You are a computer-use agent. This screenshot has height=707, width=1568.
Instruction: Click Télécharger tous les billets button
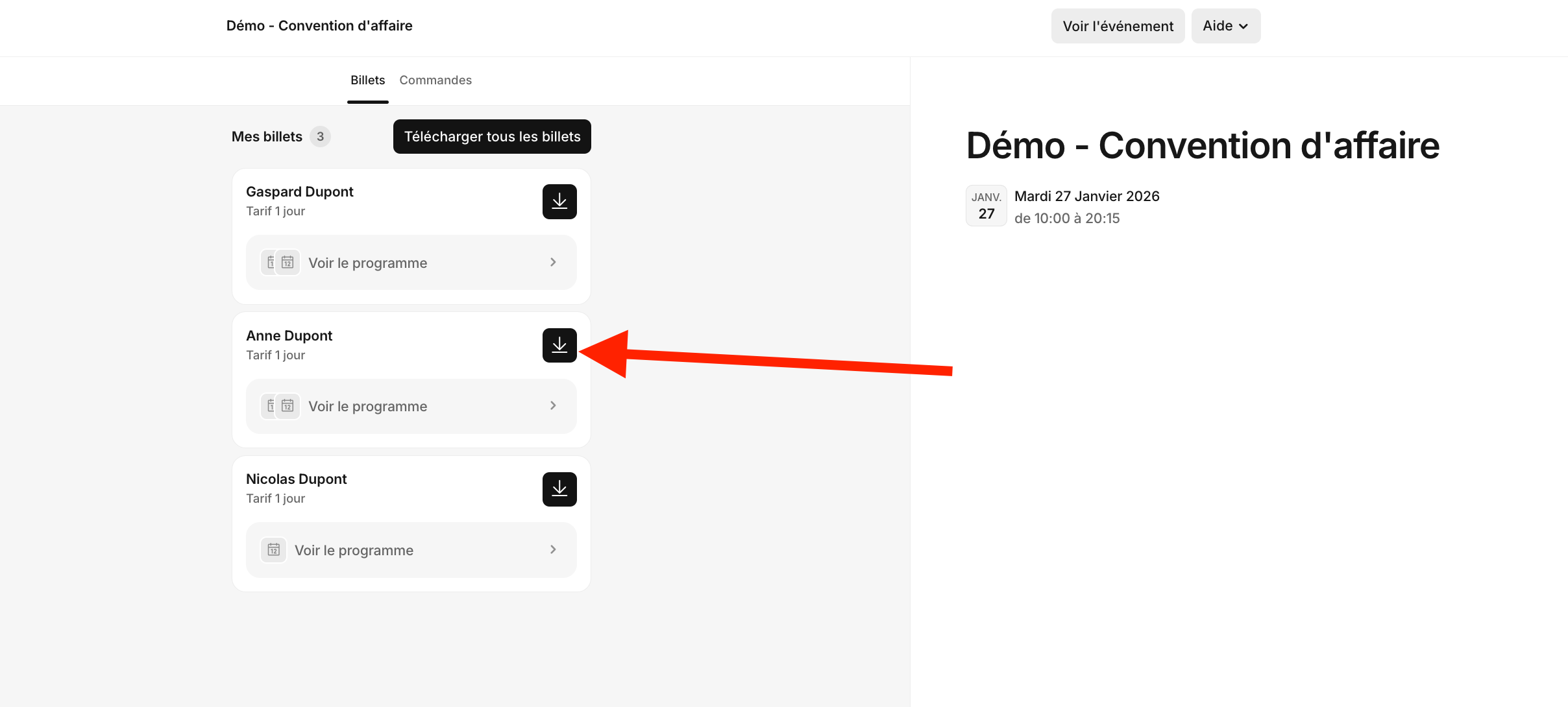click(492, 137)
